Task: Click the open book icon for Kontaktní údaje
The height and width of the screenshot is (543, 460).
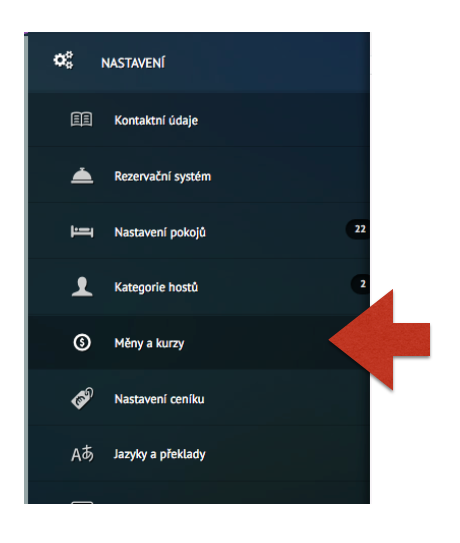Action: point(81,120)
